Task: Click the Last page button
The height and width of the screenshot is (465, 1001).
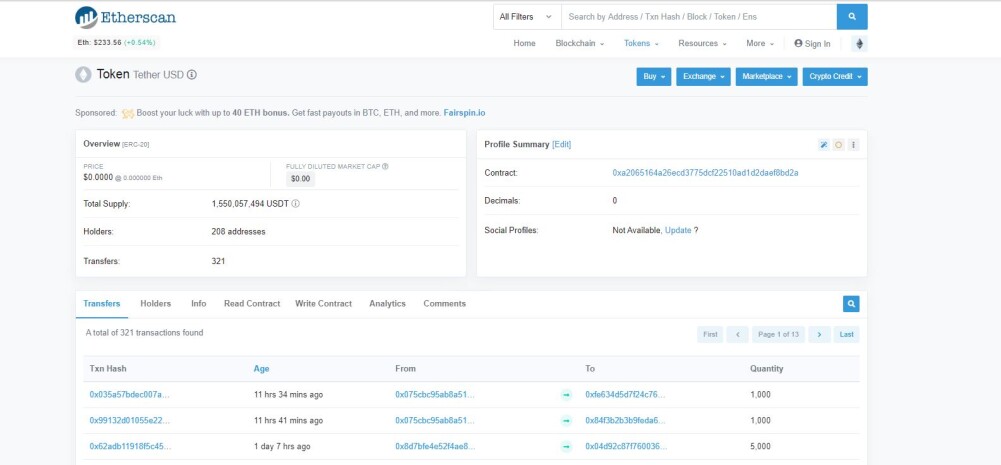Action: [x=847, y=334]
